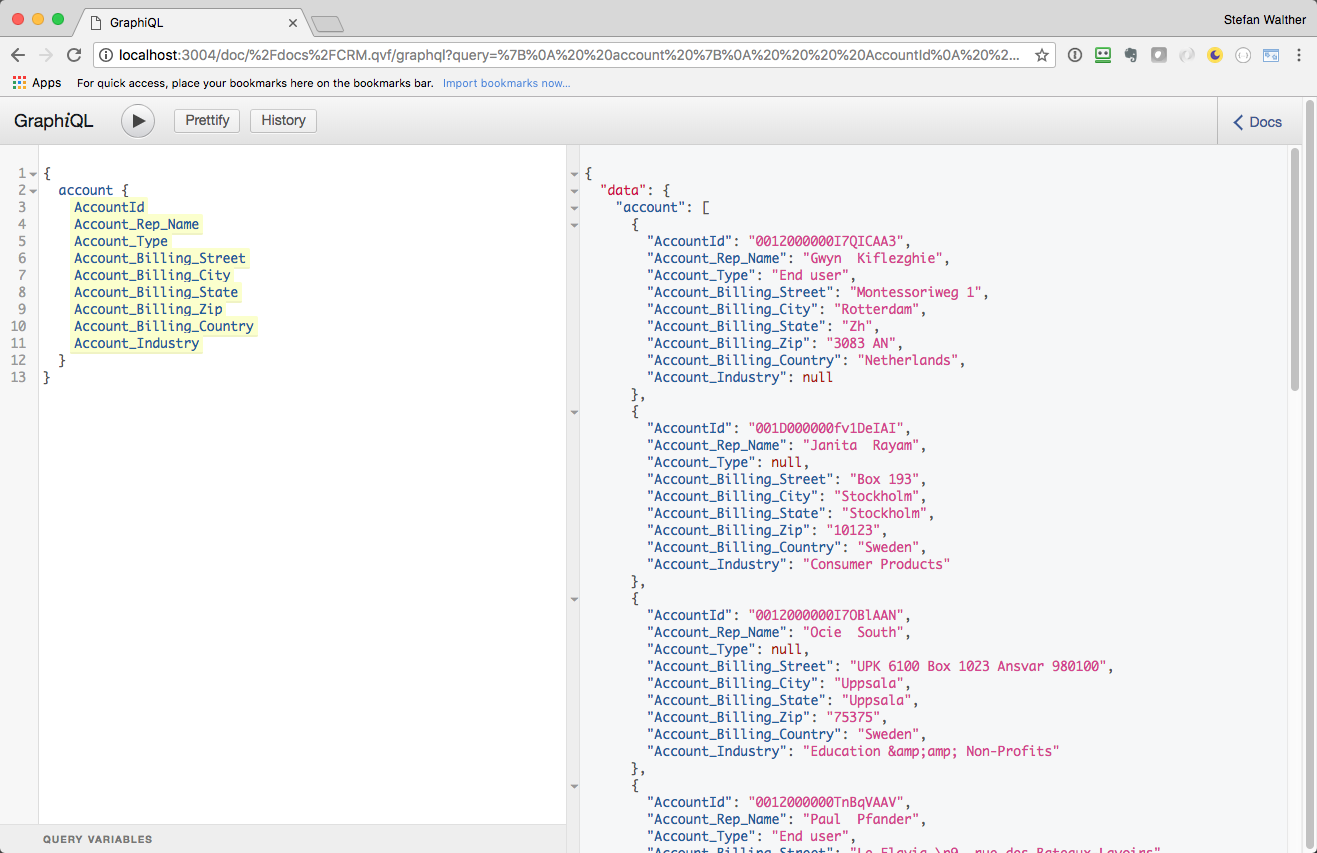The height and width of the screenshot is (853, 1317).
Task: Click the account keyword in query
Action: tap(86, 190)
